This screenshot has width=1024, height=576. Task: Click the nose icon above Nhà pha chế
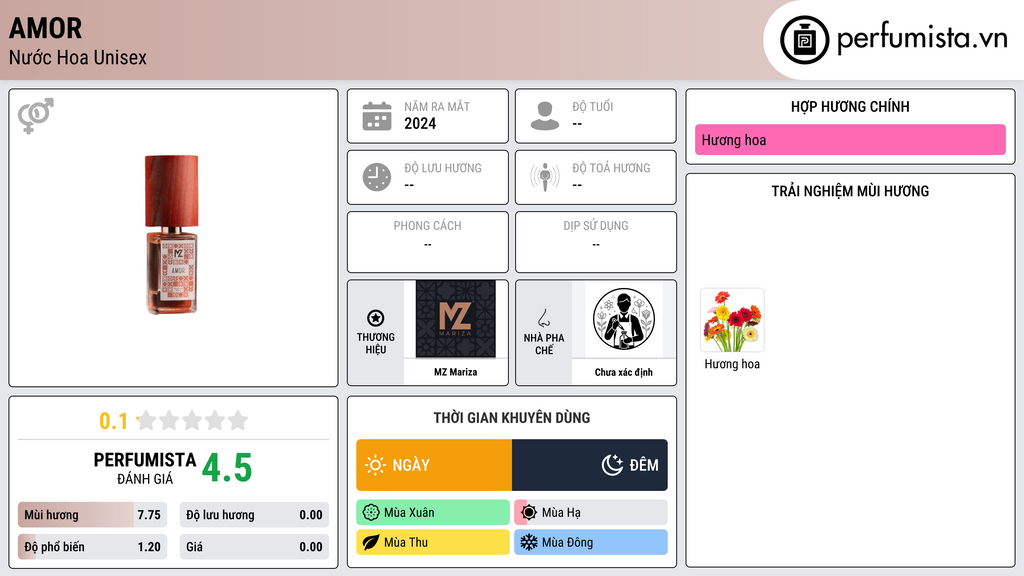543,318
